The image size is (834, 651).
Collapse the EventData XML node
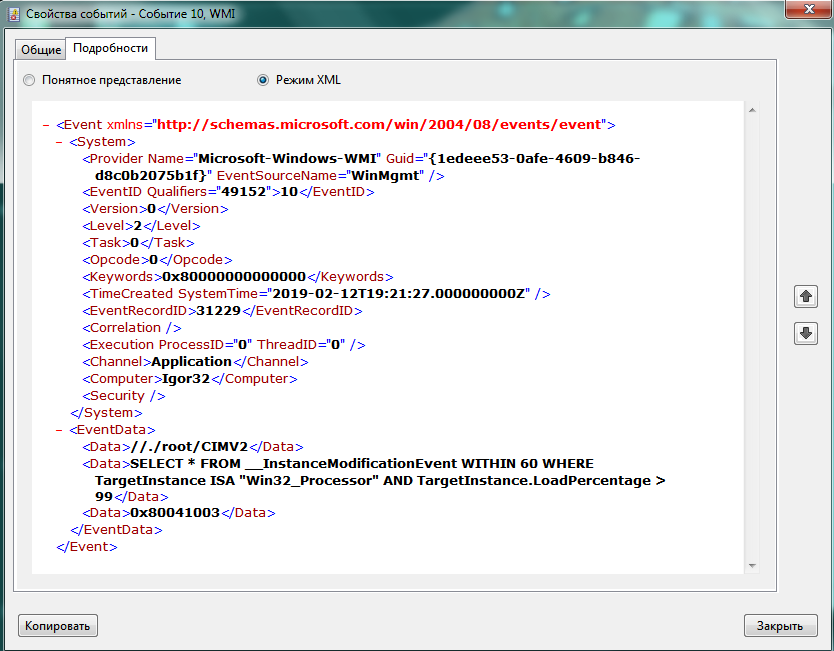pyautogui.click(x=59, y=430)
